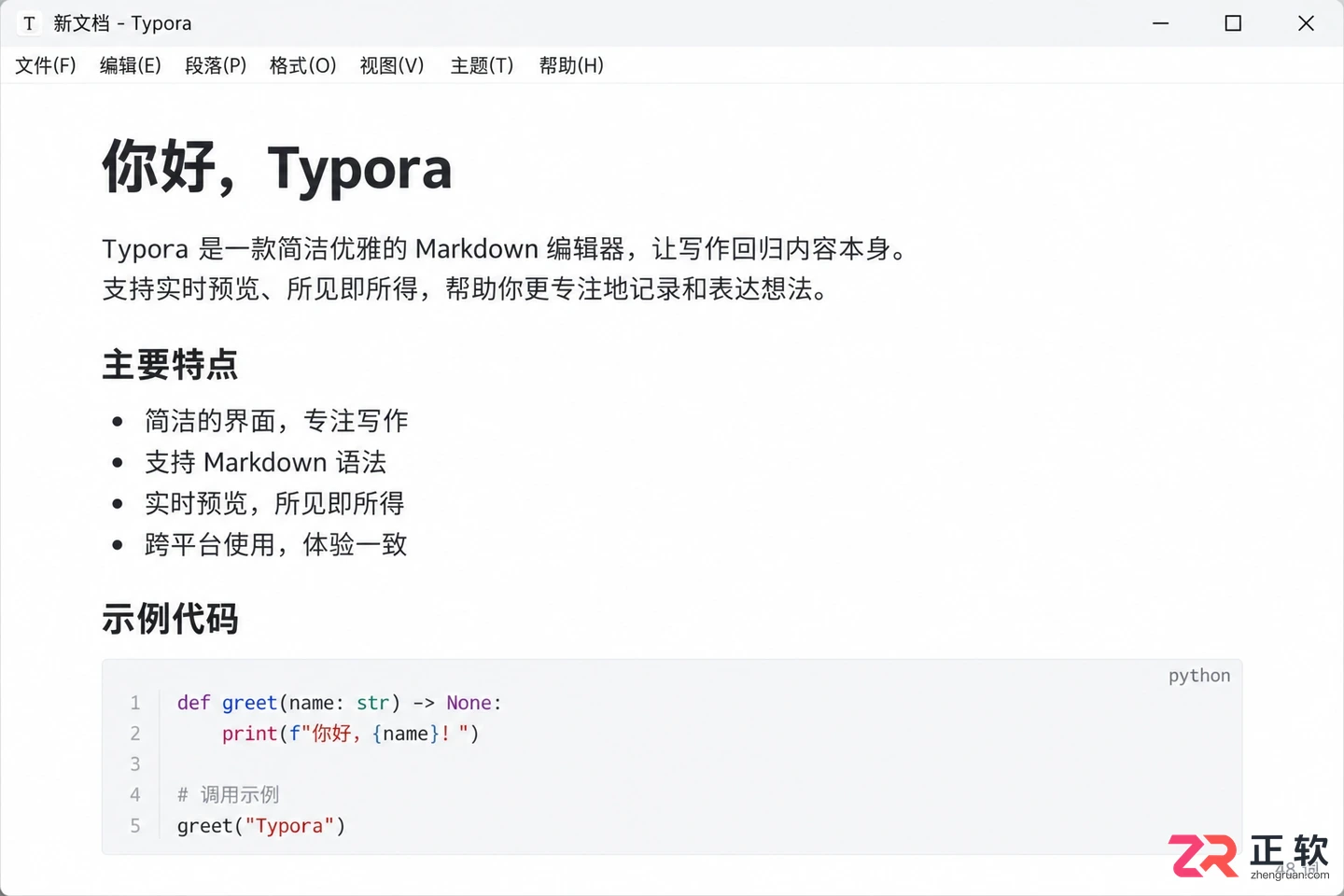
Task: Click list item 支持 Markdown 语法
Action: tap(266, 462)
